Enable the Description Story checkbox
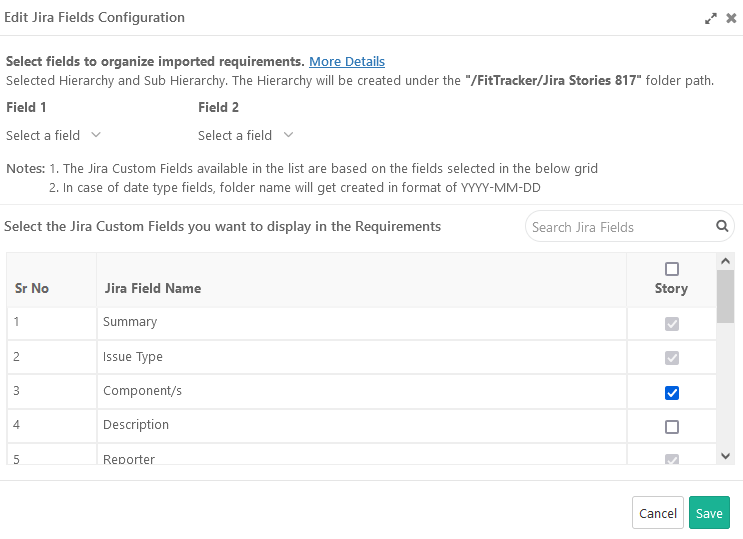 pyautogui.click(x=672, y=426)
